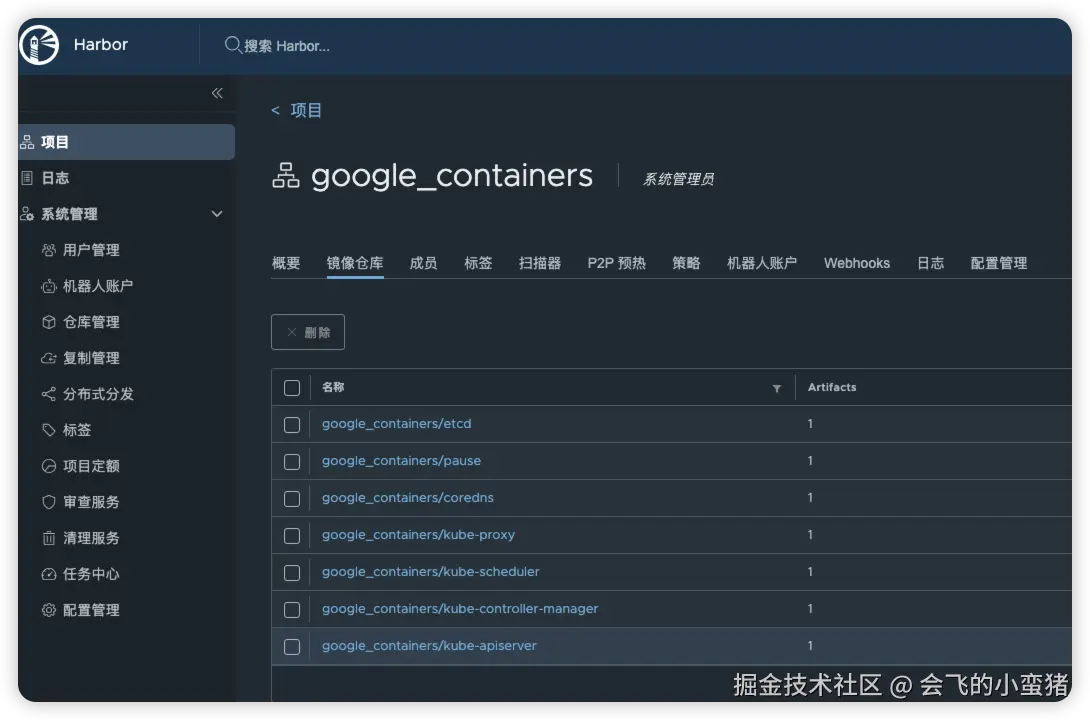Click the 项目 icon in sidebar

[x=27, y=142]
